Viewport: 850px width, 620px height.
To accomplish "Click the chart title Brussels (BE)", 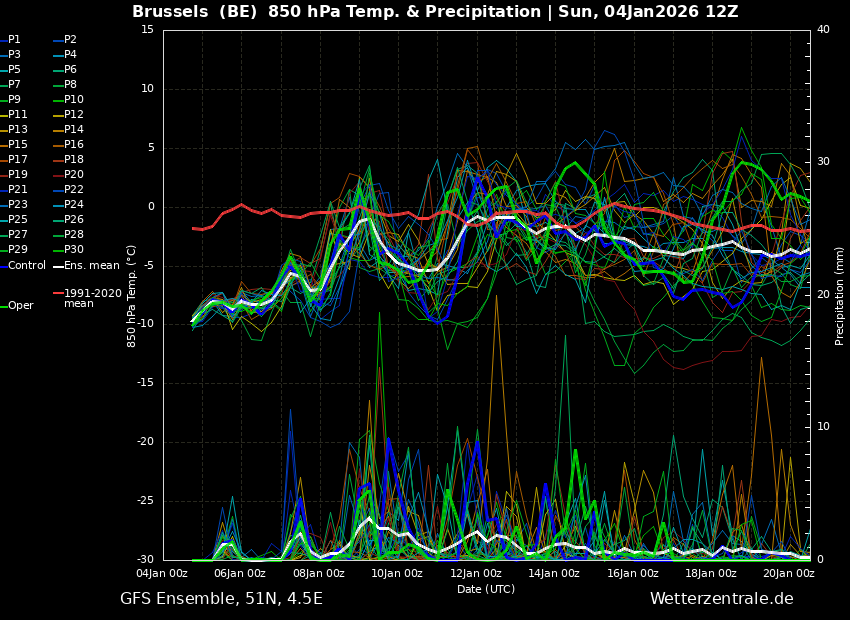I will pyautogui.click(x=195, y=11).
